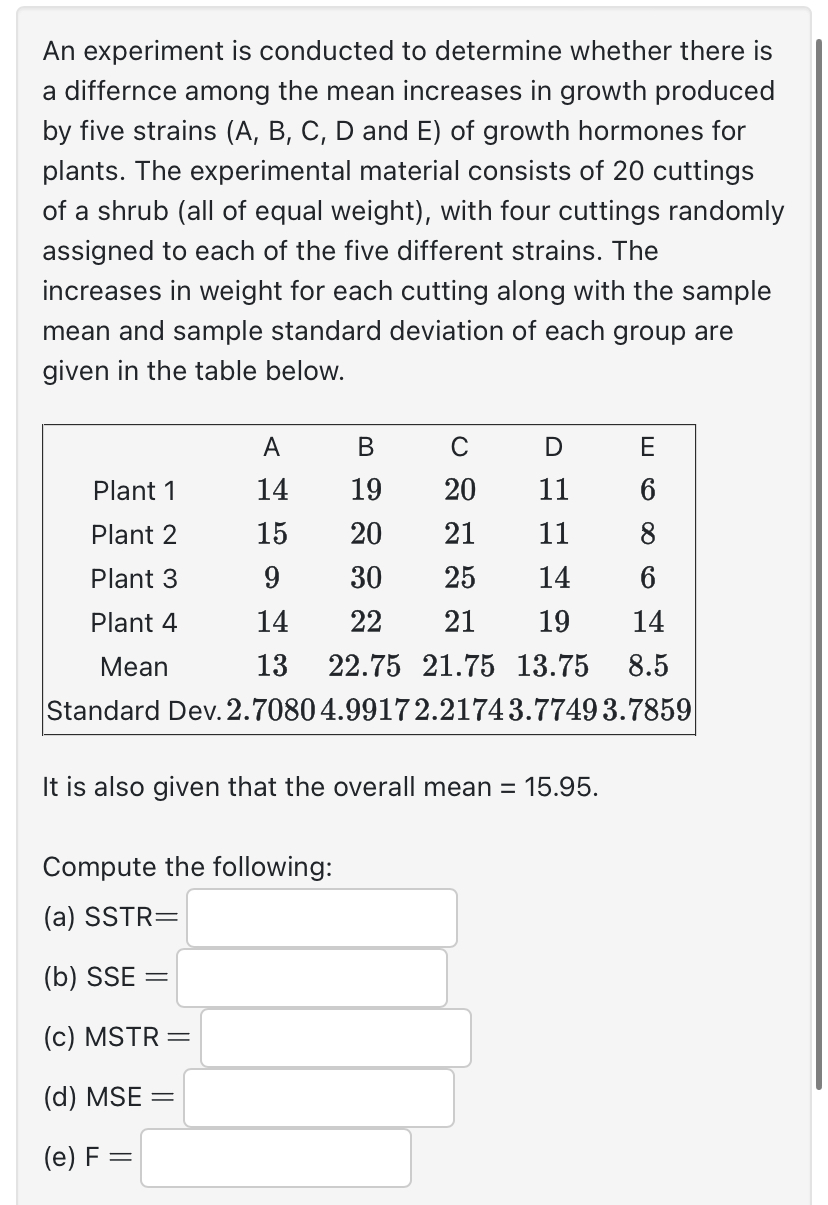Click the column header labeled E
Image resolution: width=828 pixels, height=1205 pixels.
pos(647,447)
